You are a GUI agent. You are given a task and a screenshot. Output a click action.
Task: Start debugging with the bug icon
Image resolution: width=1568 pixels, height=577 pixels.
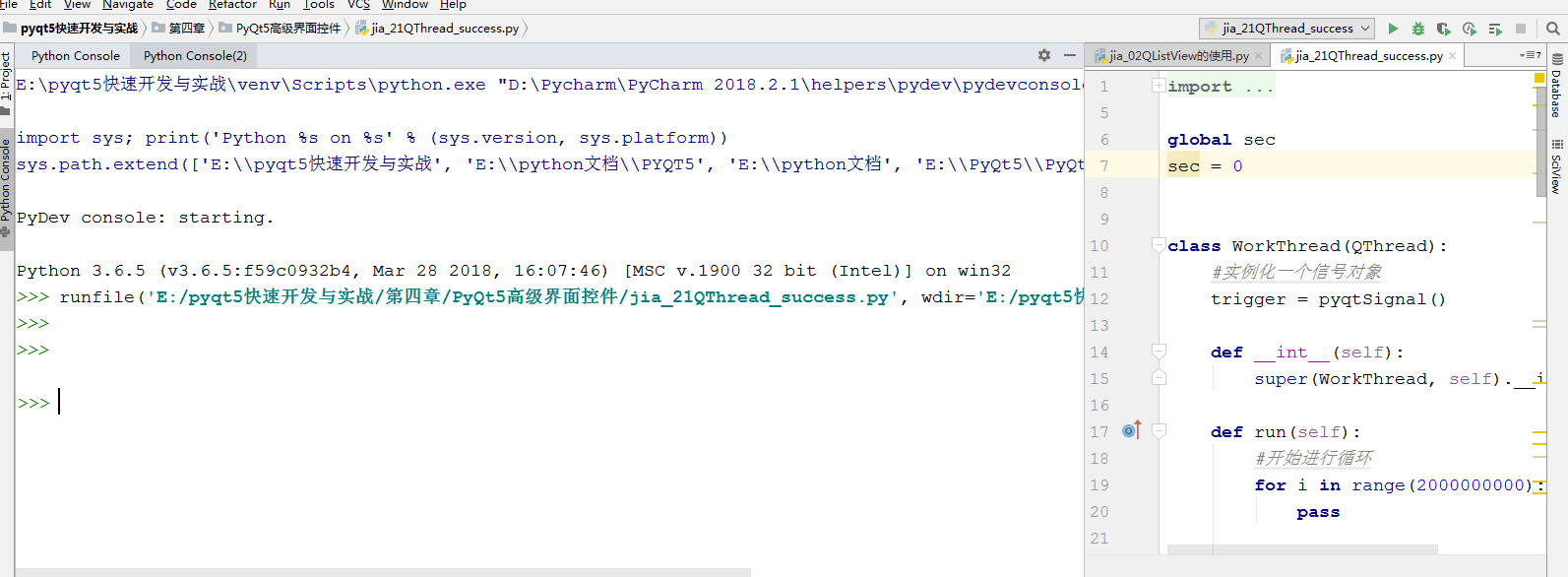[1417, 29]
